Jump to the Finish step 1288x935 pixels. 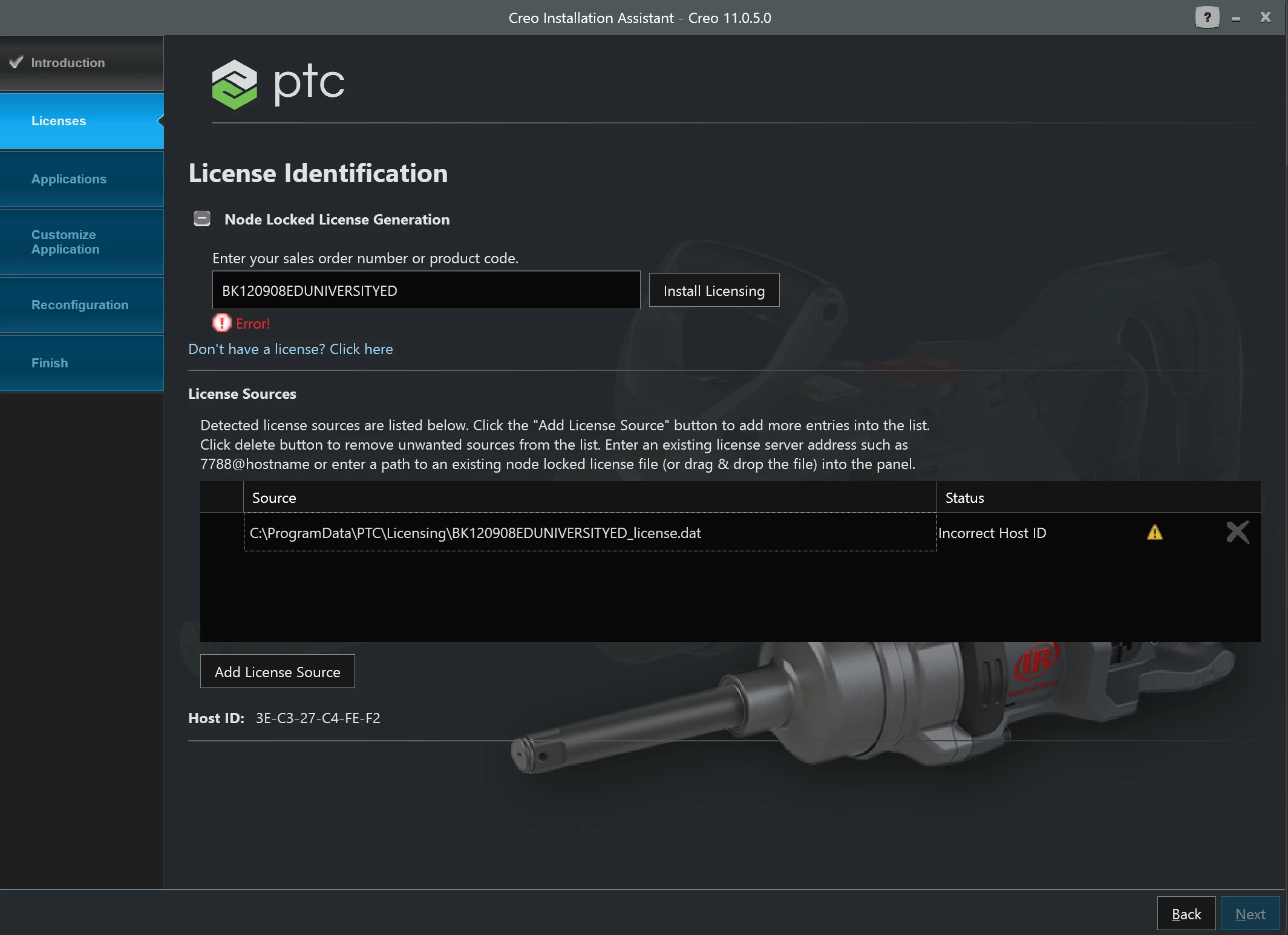coord(50,363)
